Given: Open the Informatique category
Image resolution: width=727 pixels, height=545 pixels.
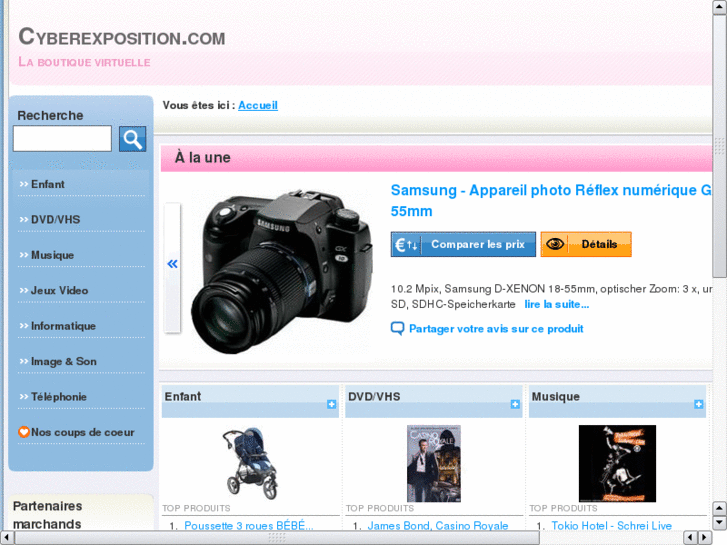Looking at the screenshot, I should coord(63,326).
